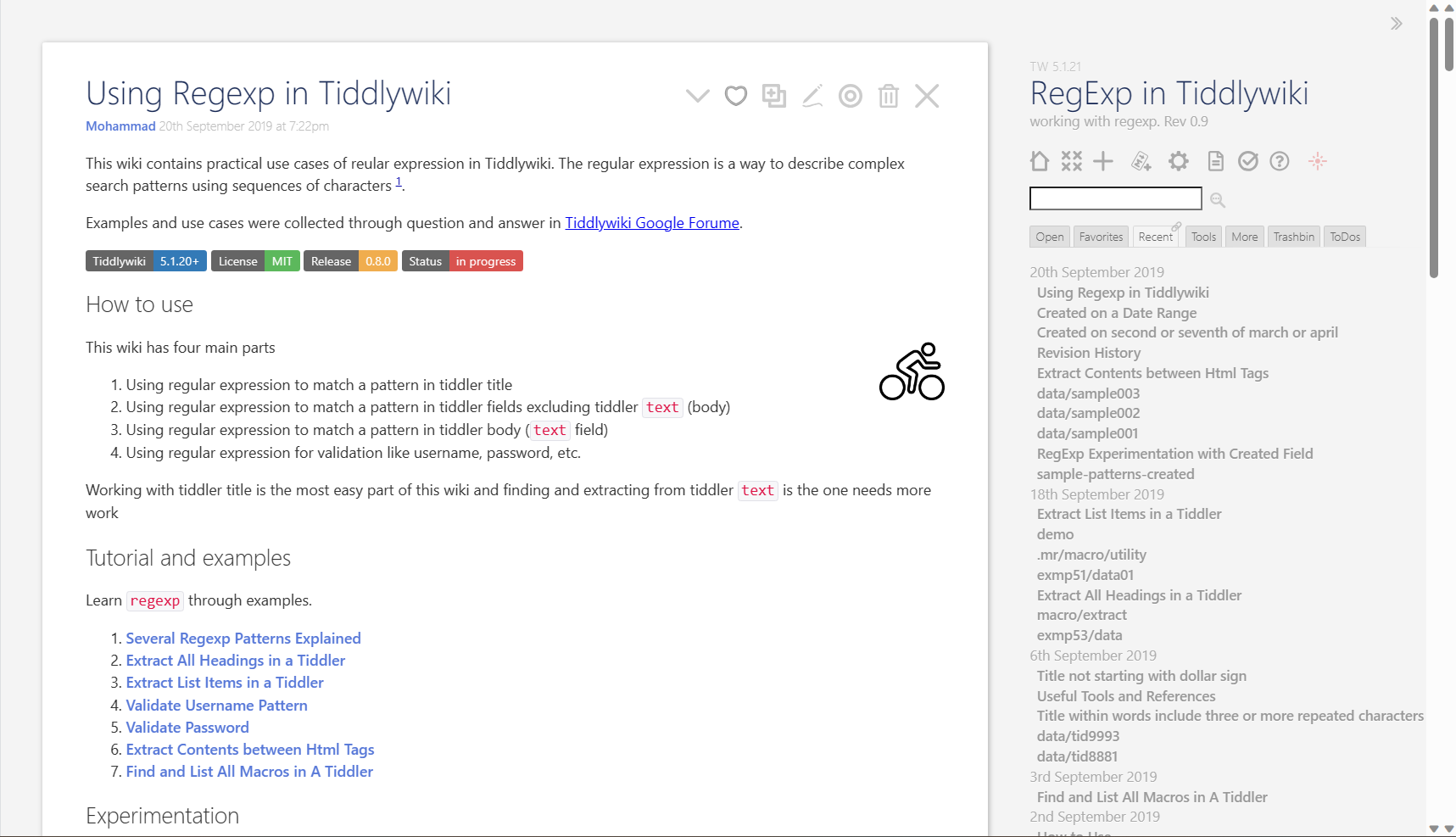Click the bicycle icon image
This screenshot has width=1456, height=837.
click(912, 371)
